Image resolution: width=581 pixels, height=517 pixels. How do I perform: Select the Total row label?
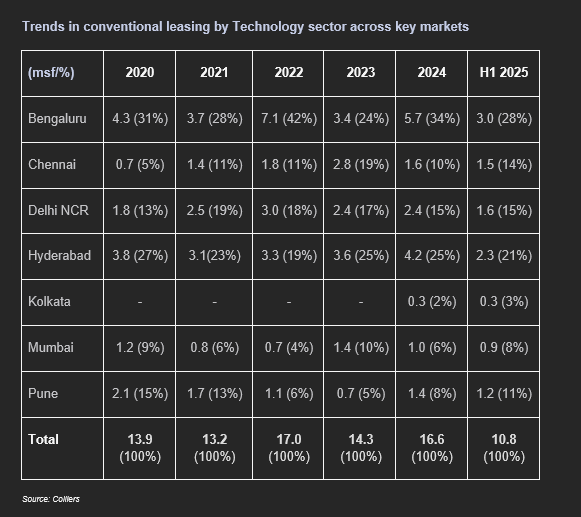[43, 440]
